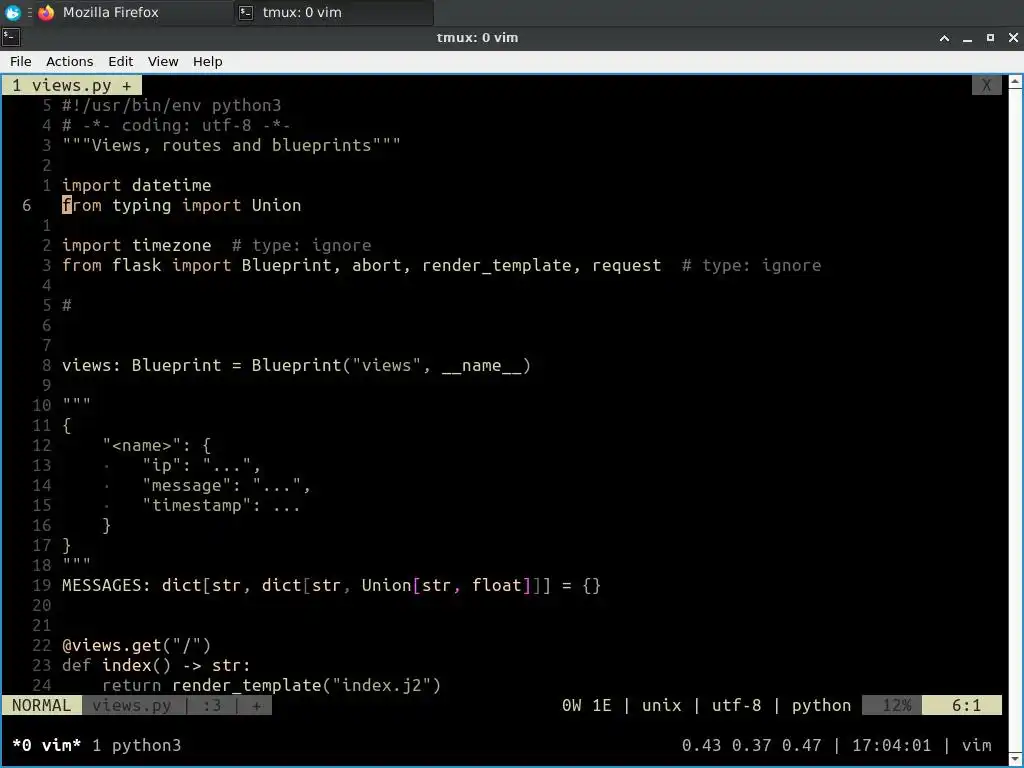Viewport: 1024px width, 768px height.
Task: Click the shebang line '#!/usr/bin/env python3'
Action: [171, 105]
